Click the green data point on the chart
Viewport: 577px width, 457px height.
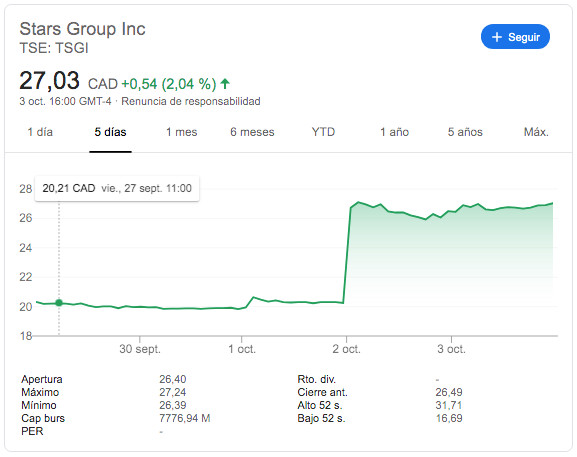pyautogui.click(x=59, y=303)
